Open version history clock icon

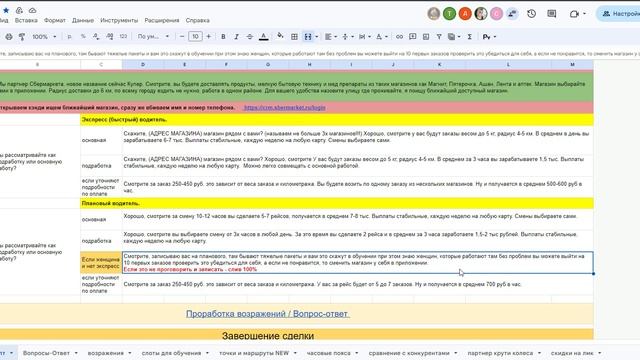(x=531, y=13)
